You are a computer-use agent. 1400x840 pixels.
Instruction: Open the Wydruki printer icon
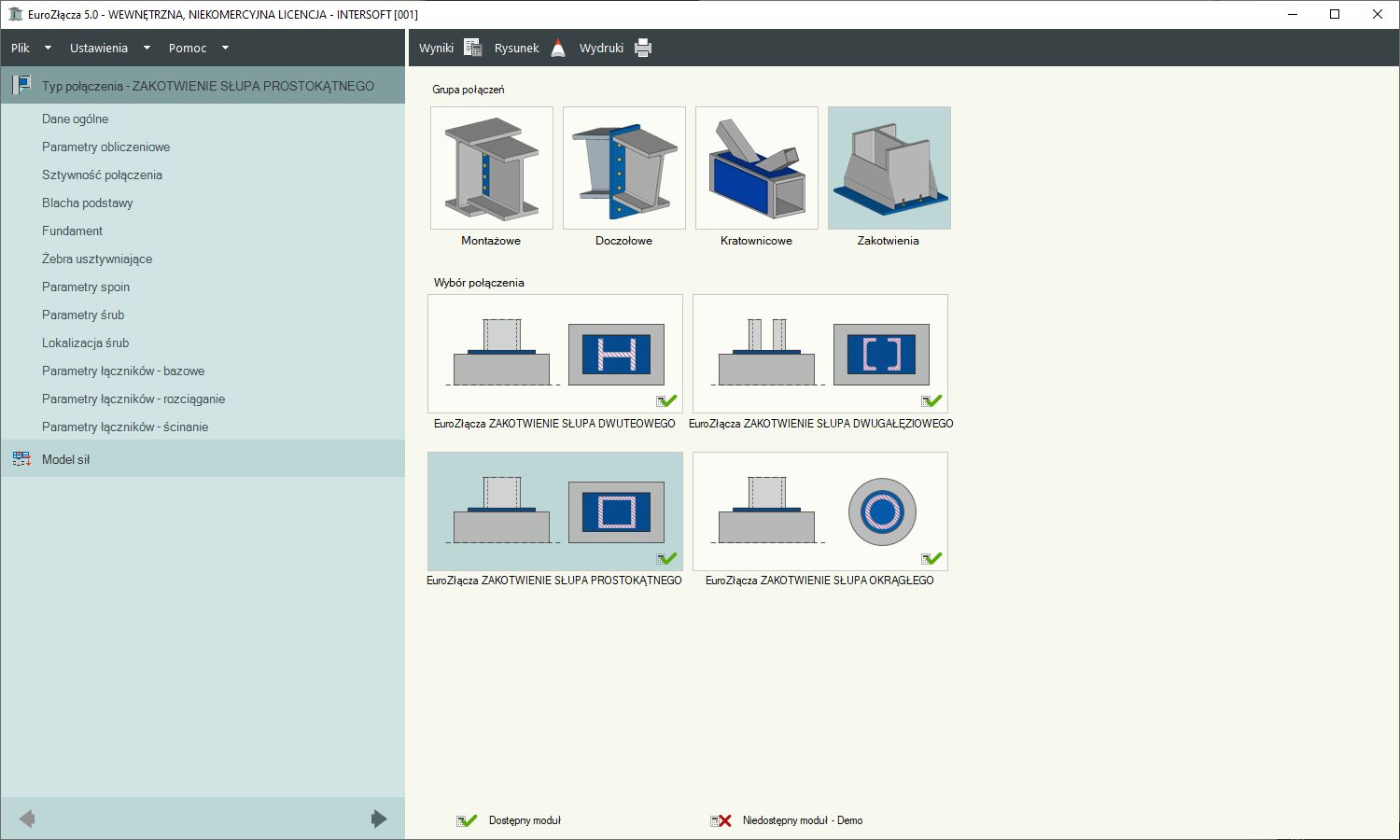pos(643,48)
